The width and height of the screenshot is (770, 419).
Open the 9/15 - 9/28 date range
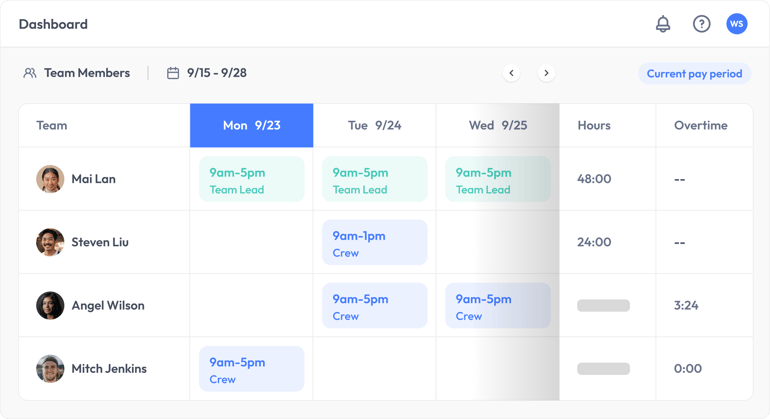click(x=217, y=73)
